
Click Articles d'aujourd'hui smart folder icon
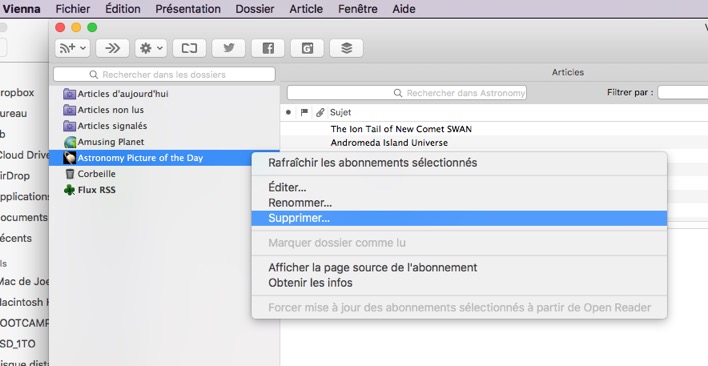[x=70, y=94]
